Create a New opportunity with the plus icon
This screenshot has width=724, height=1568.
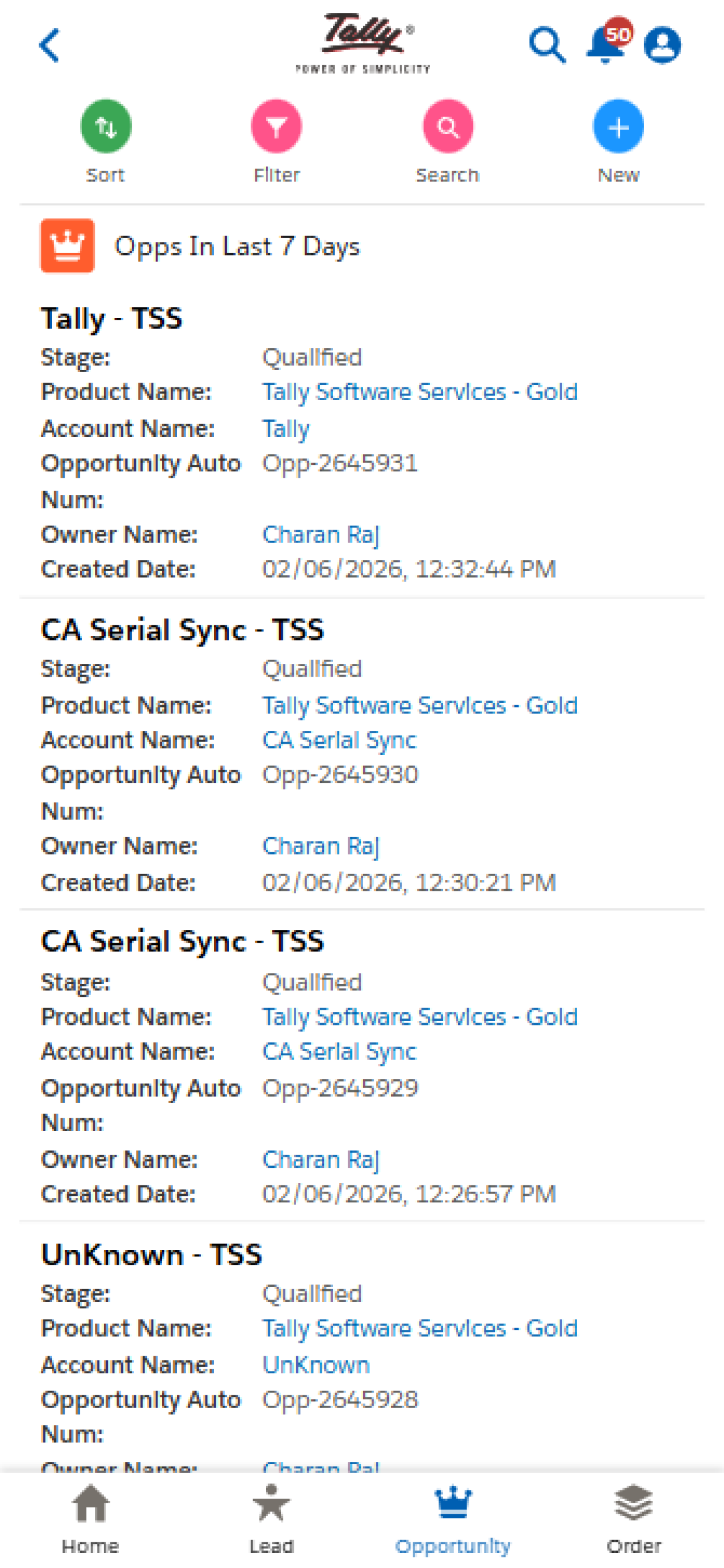(618, 127)
